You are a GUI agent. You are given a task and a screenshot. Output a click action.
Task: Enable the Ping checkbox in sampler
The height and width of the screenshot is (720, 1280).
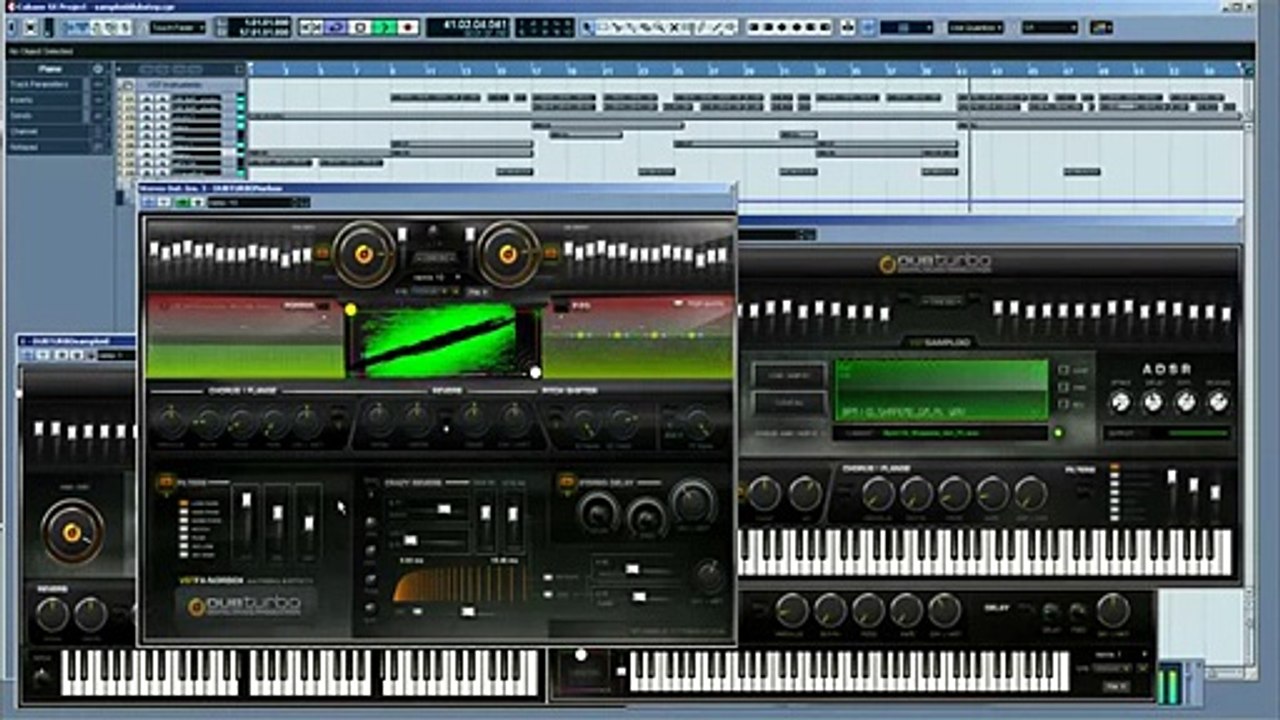tap(1065, 387)
